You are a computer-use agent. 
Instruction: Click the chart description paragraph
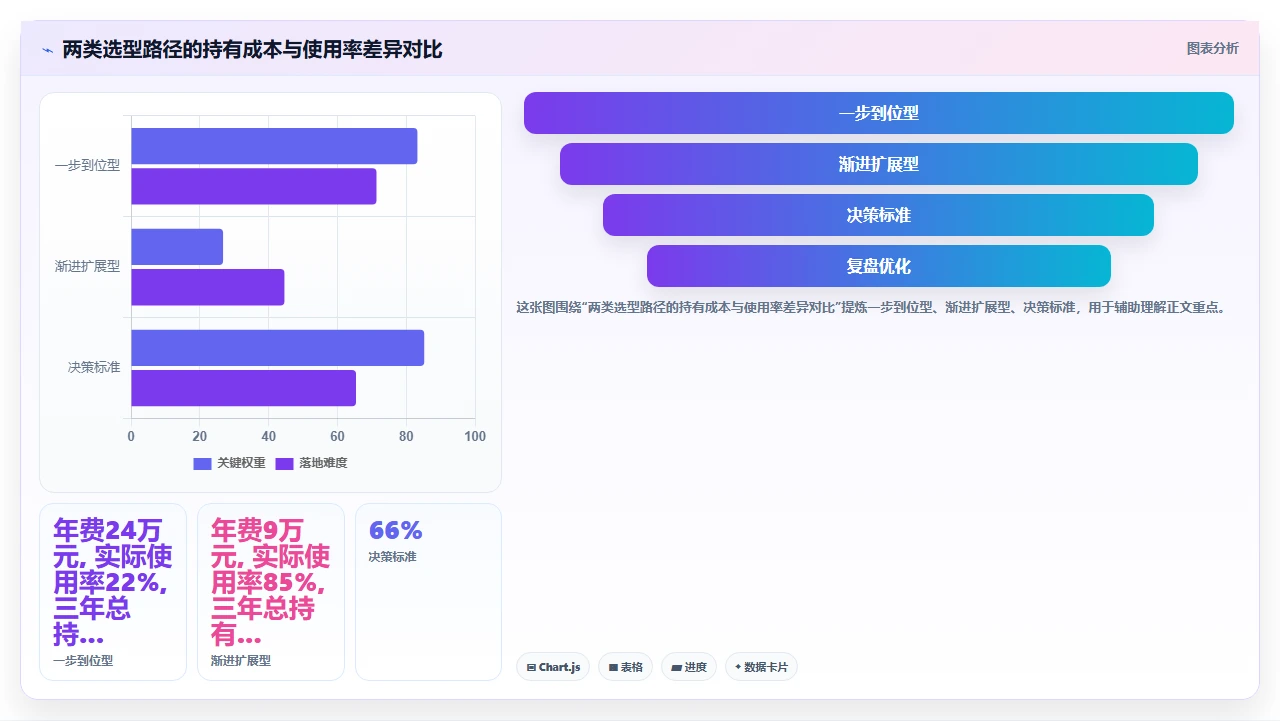pyautogui.click(x=871, y=308)
